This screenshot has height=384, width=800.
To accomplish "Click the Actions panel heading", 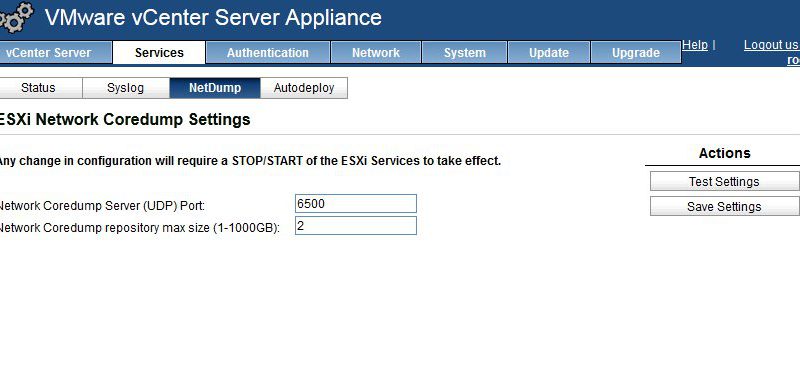I will pyautogui.click(x=724, y=153).
